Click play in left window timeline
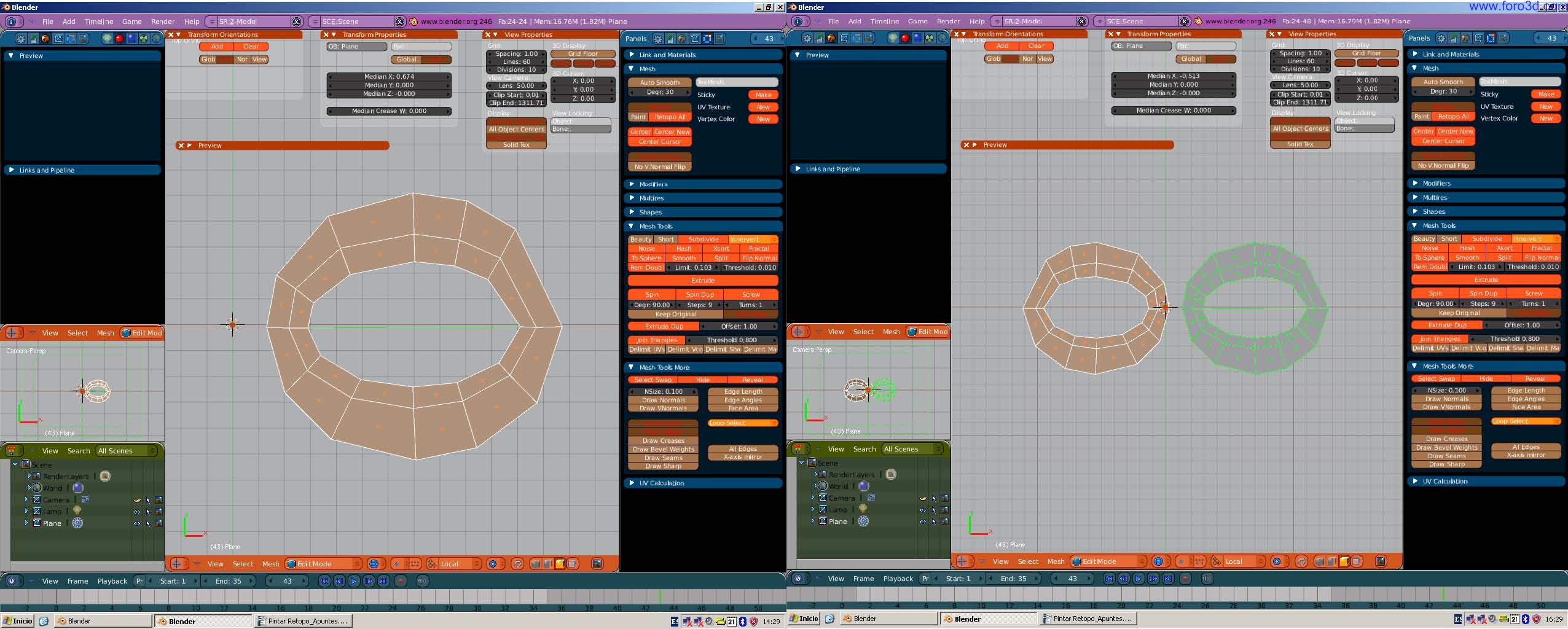Viewport: 1568px width, 629px height. (354, 580)
